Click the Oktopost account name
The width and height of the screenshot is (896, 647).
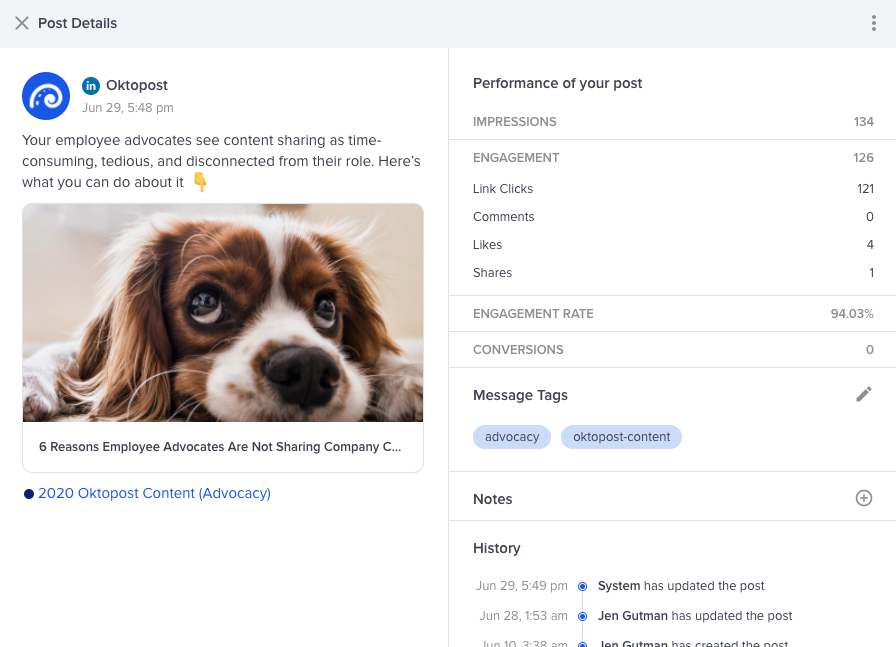(x=137, y=86)
